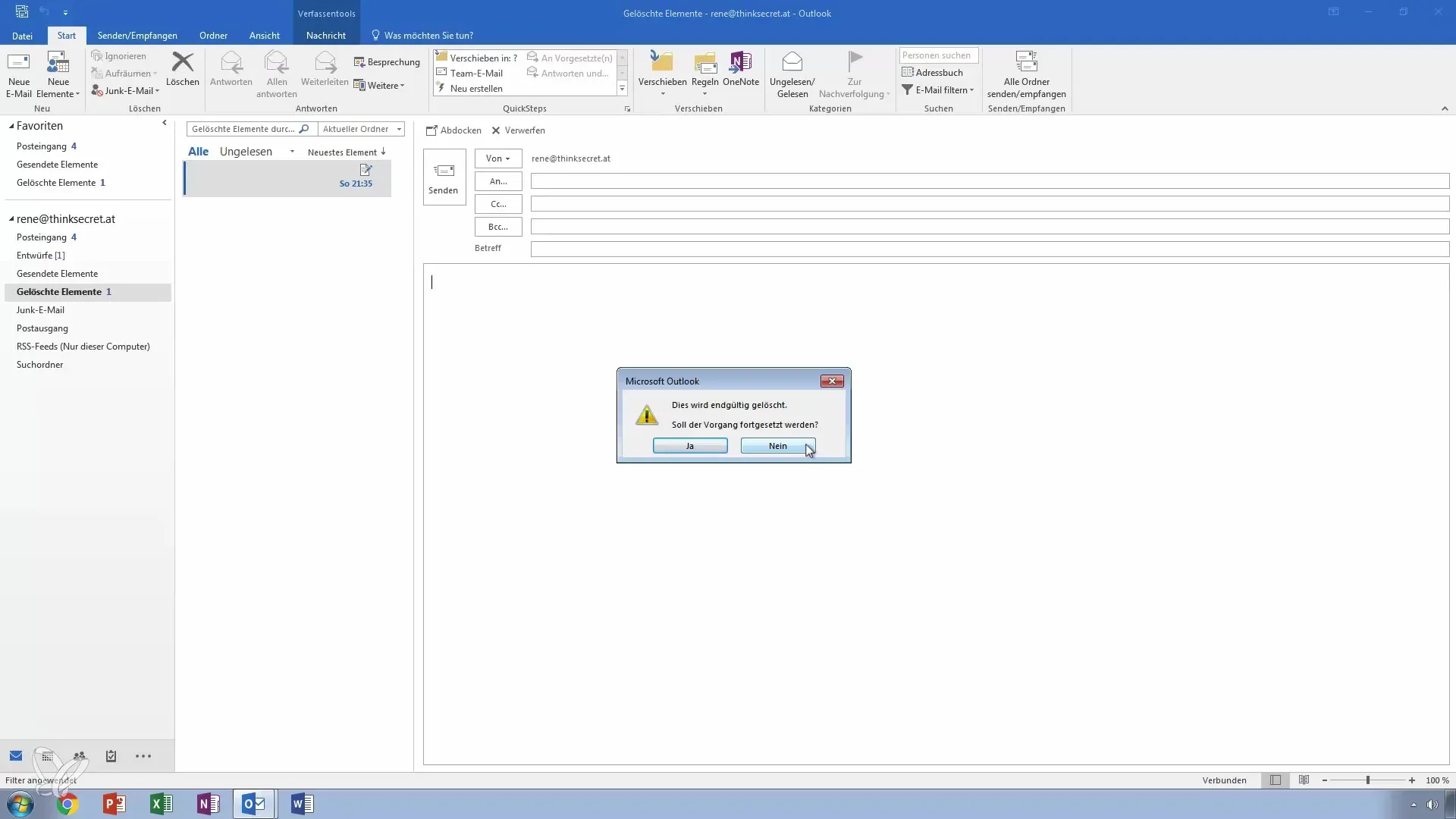The width and height of the screenshot is (1456, 819).
Task: Switch to Reading view in the status bar
Action: 1304,780
